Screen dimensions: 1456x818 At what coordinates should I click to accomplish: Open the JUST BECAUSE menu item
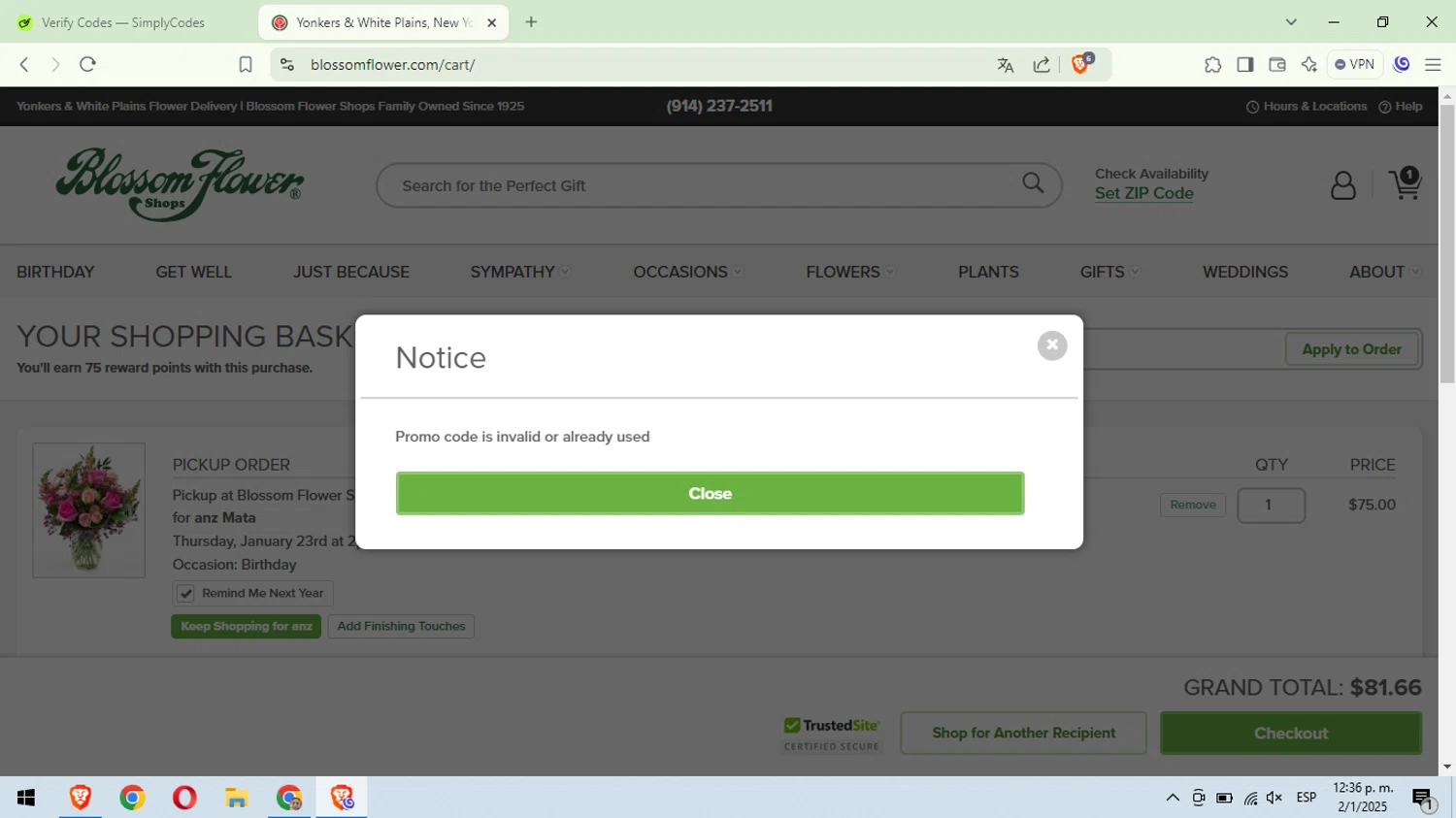pyautogui.click(x=351, y=272)
